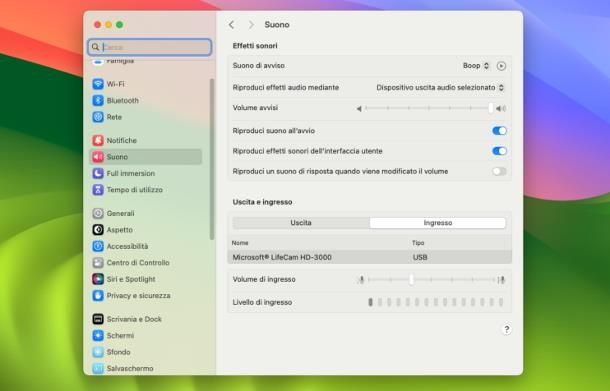Select the Rete globe icon
610x391 pixels.
pyautogui.click(x=98, y=117)
